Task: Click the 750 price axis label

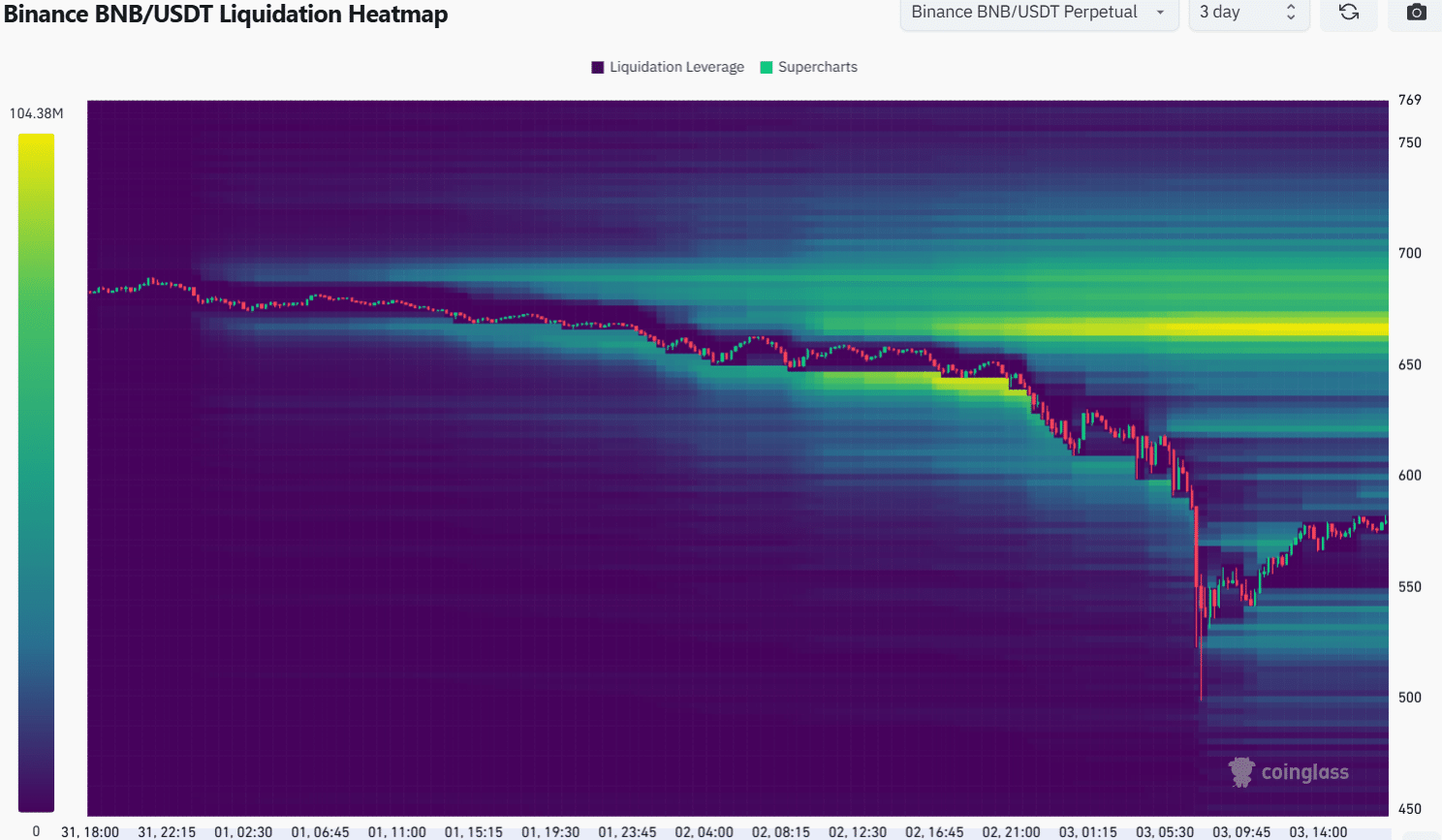Action: 1410,142
